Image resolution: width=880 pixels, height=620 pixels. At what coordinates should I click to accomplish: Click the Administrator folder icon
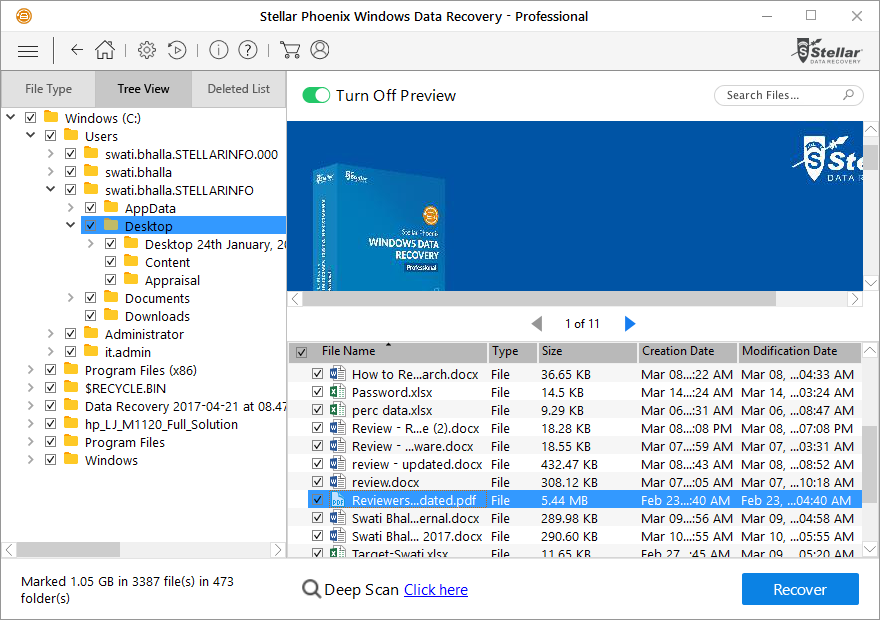click(x=91, y=333)
